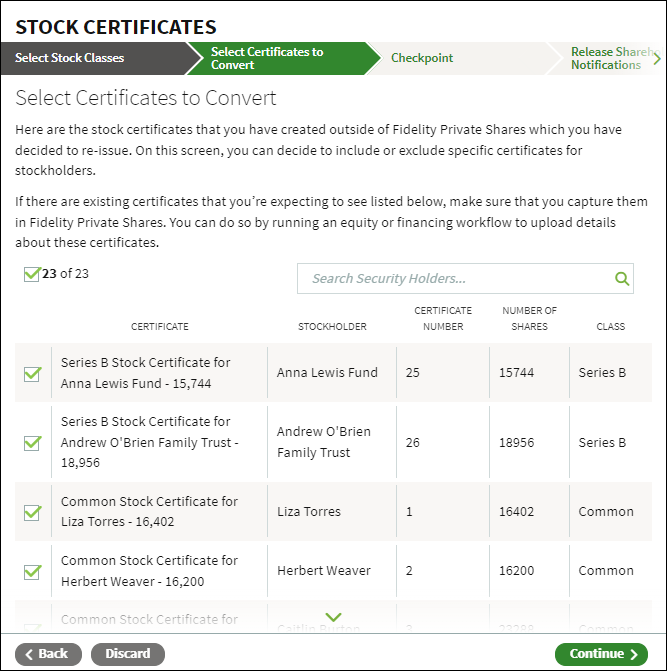Image resolution: width=667 pixels, height=671 pixels.
Task: Uncheck the Andrew O'Brien Family Trust checkbox
Action: pos(33,442)
